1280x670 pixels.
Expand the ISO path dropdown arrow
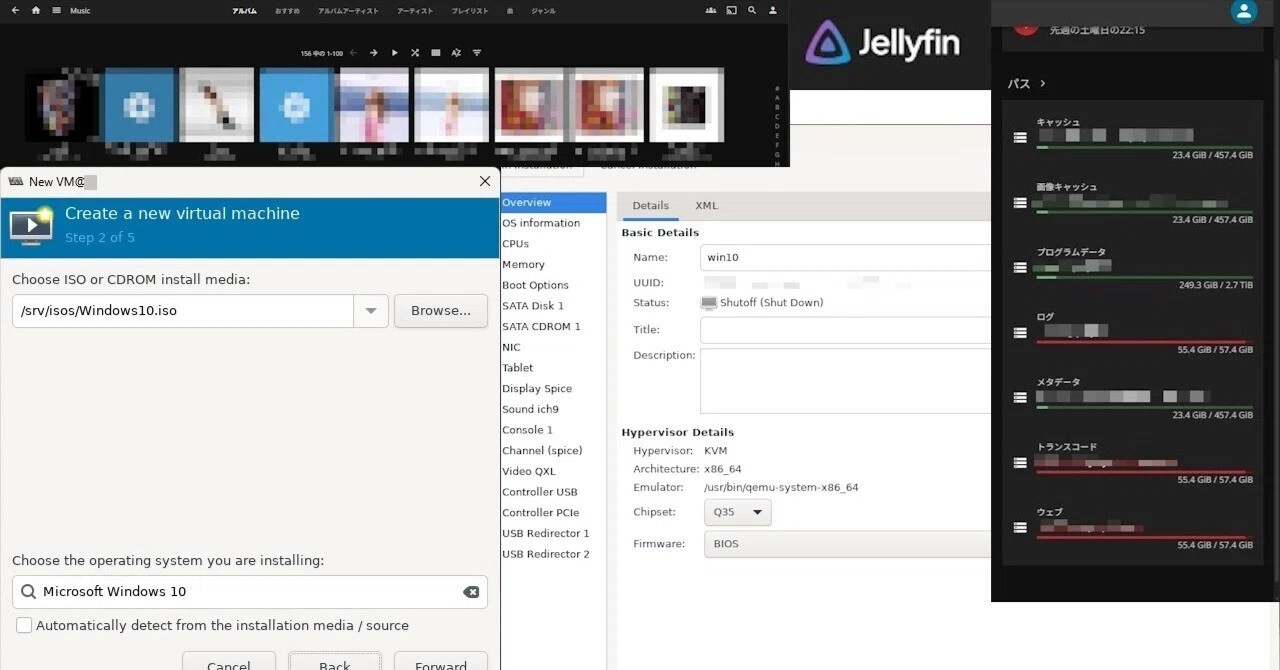[x=371, y=311]
